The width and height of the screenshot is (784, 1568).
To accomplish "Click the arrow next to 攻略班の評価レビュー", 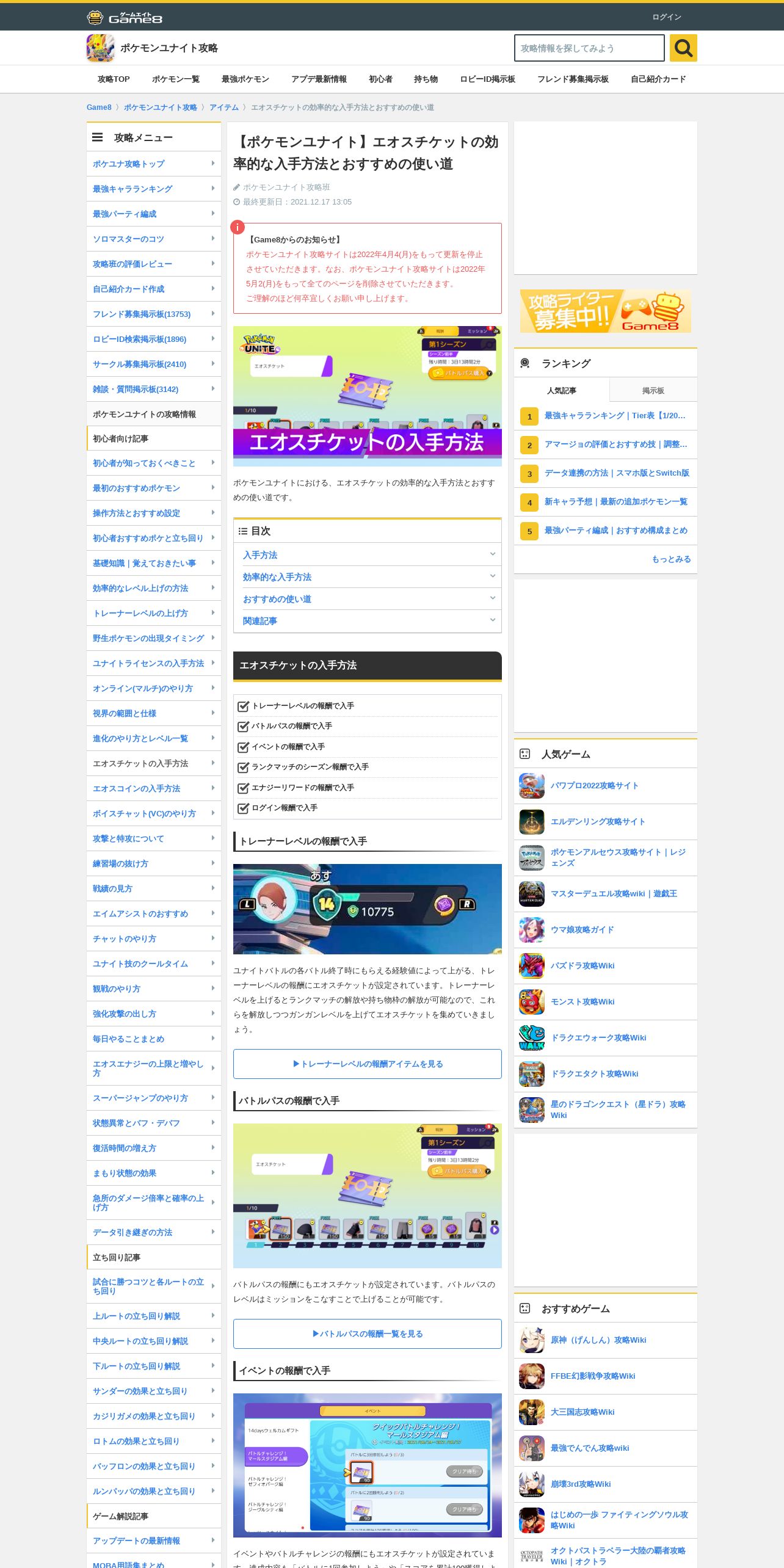I will click(212, 263).
